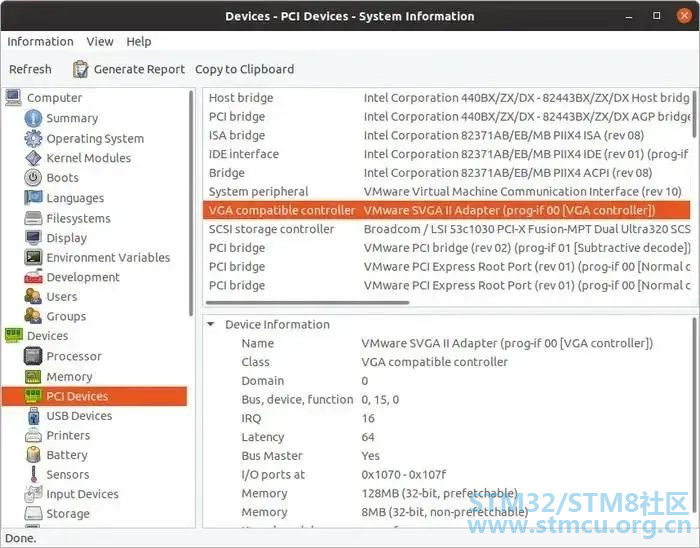This screenshot has height=548, width=700.
Task: Click the IRQ value 16
Action: pyautogui.click(x=368, y=418)
